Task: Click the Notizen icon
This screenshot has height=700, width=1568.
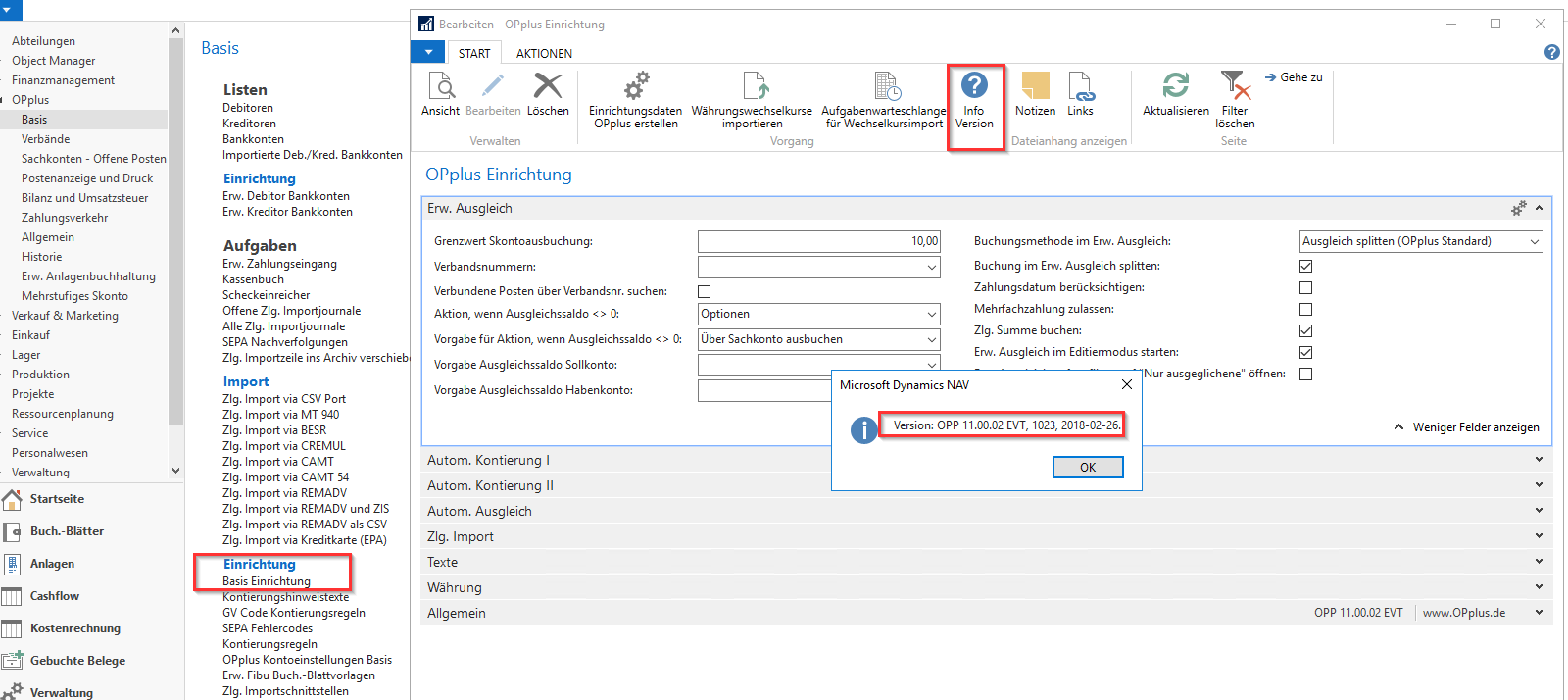Action: pos(1035,86)
